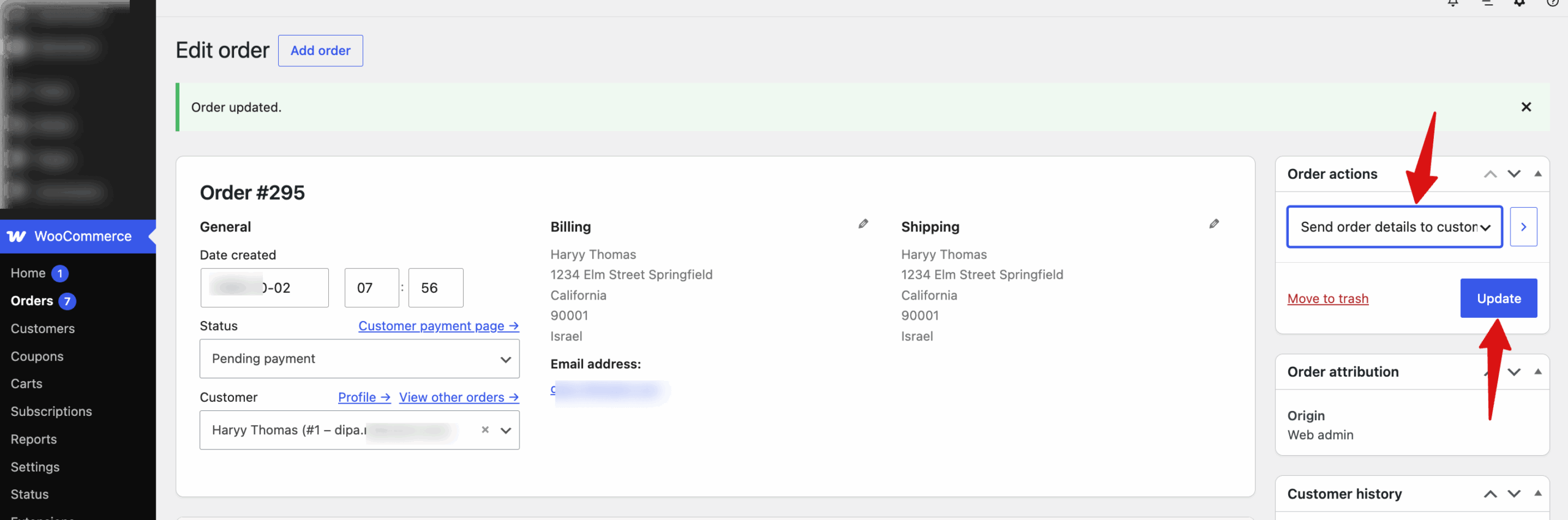Click the Orders count badge 7
The image size is (1568, 520).
(x=67, y=301)
